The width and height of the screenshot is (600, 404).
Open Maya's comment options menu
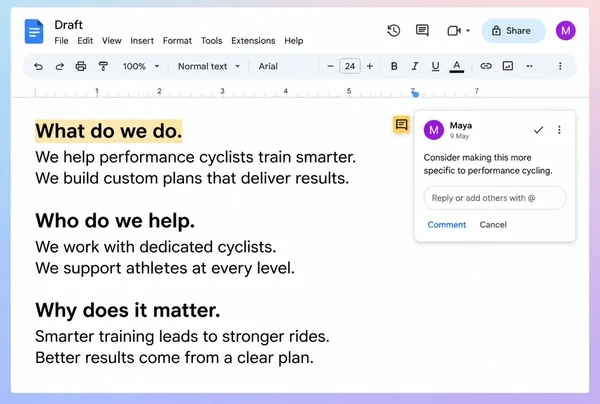(559, 130)
